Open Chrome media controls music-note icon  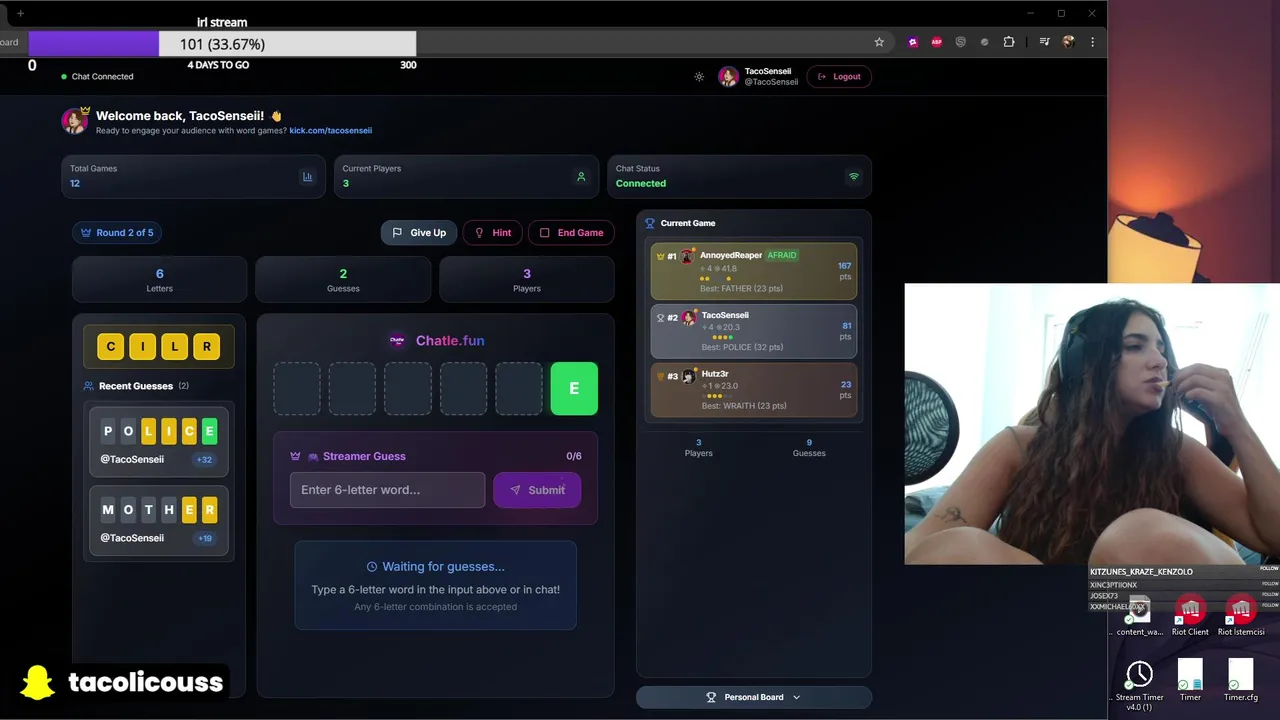pos(1044,42)
